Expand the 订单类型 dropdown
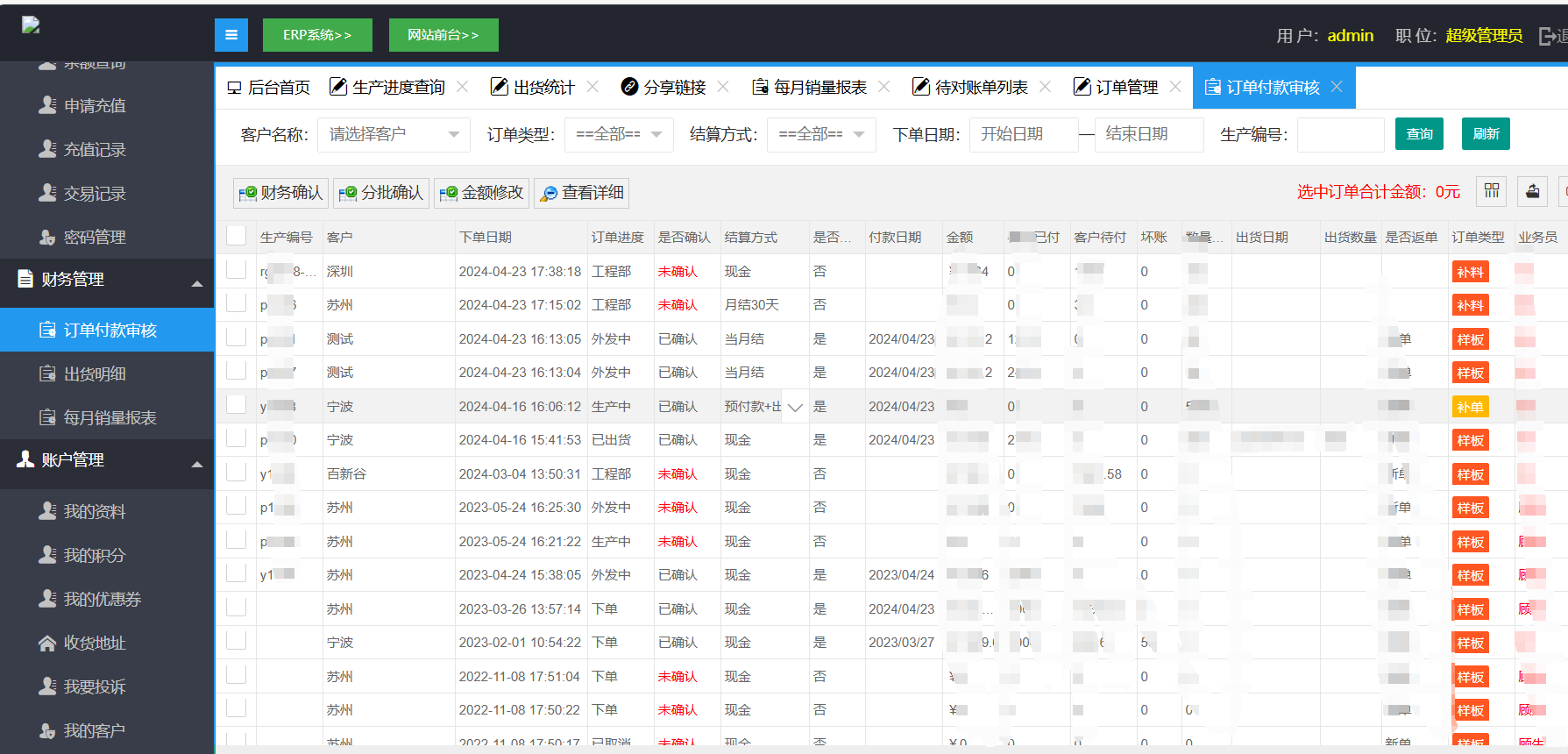 click(x=619, y=135)
